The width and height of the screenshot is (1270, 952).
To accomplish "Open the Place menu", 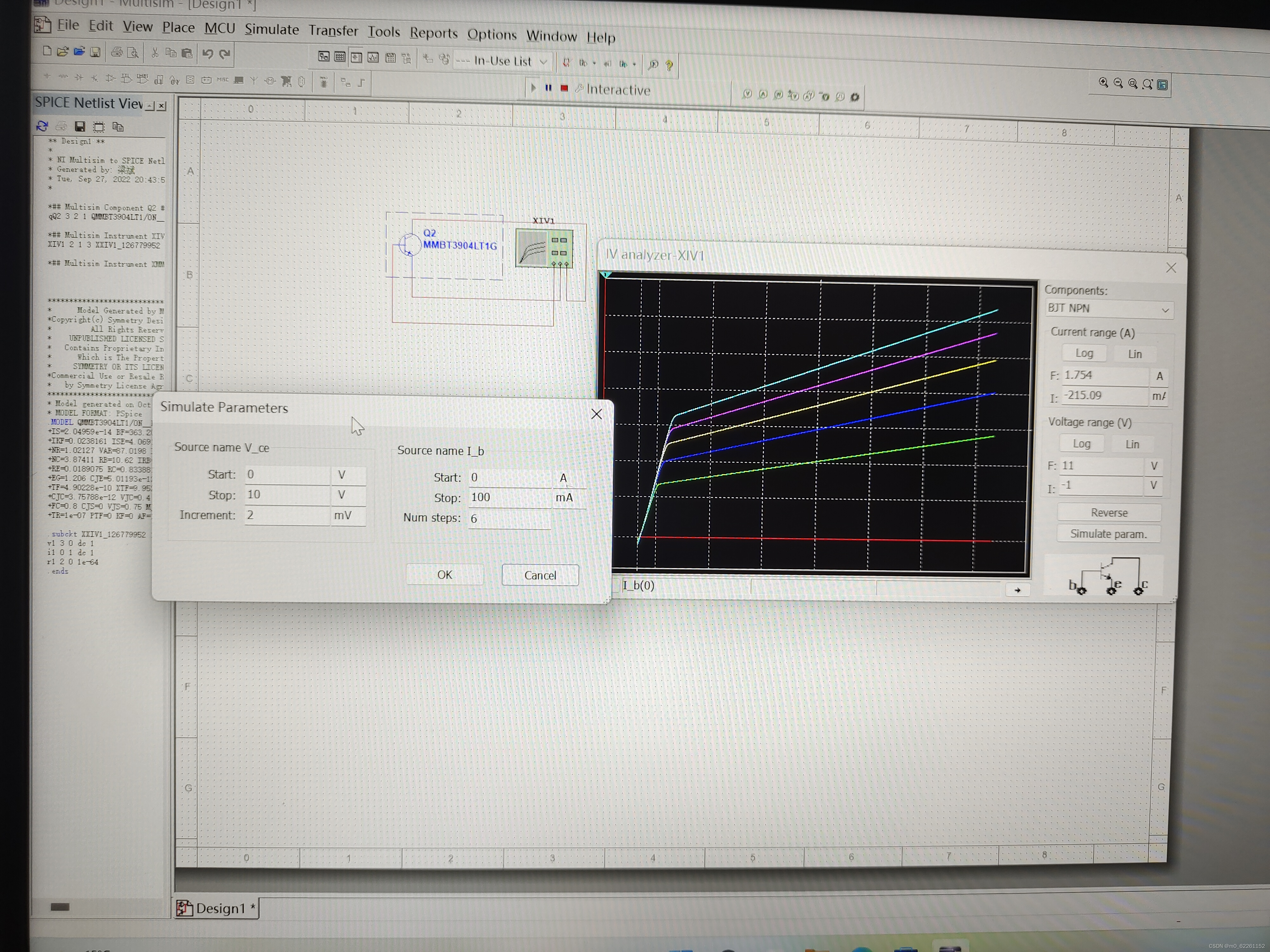I will coord(178,27).
